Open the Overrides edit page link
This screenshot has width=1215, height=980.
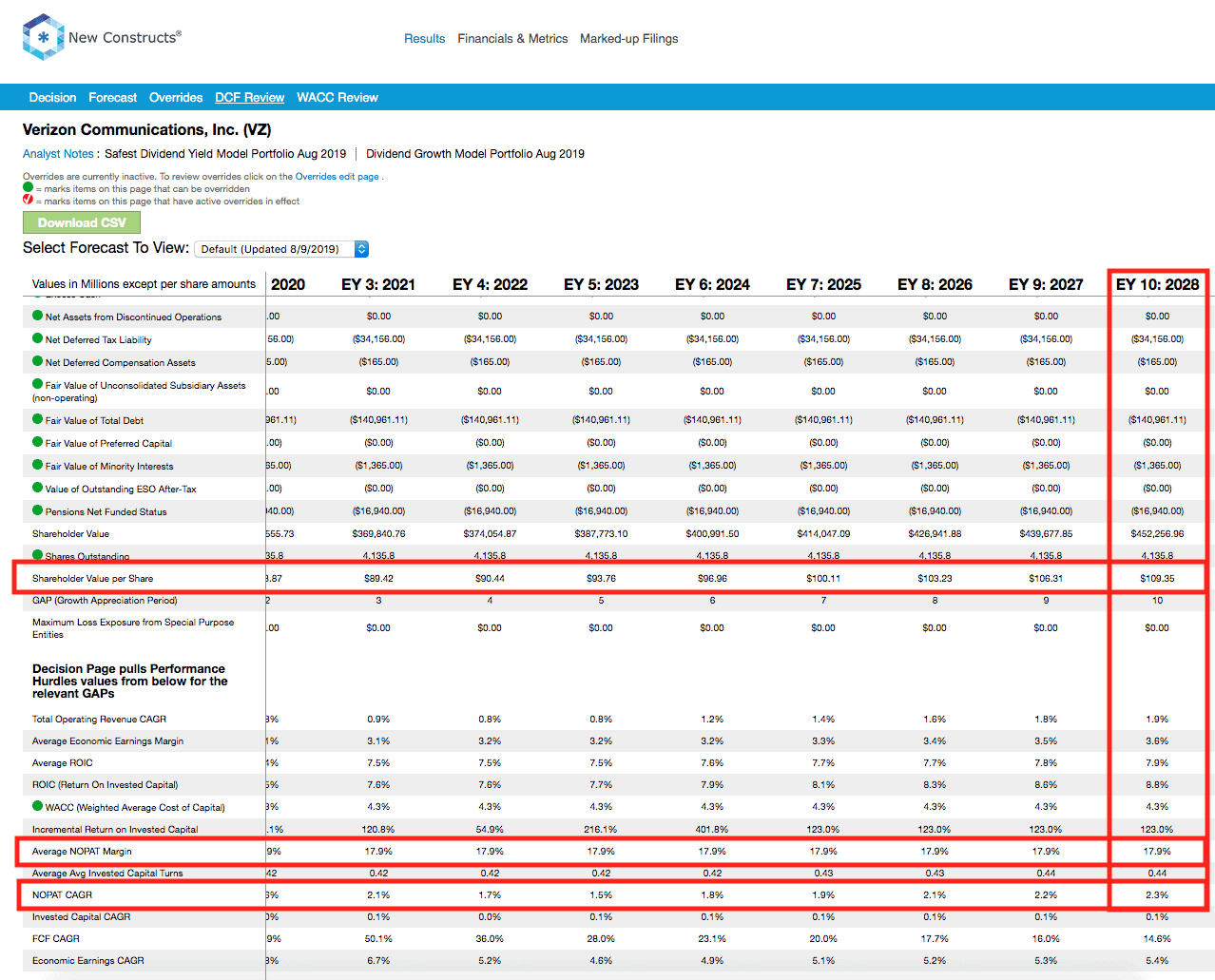(337, 177)
